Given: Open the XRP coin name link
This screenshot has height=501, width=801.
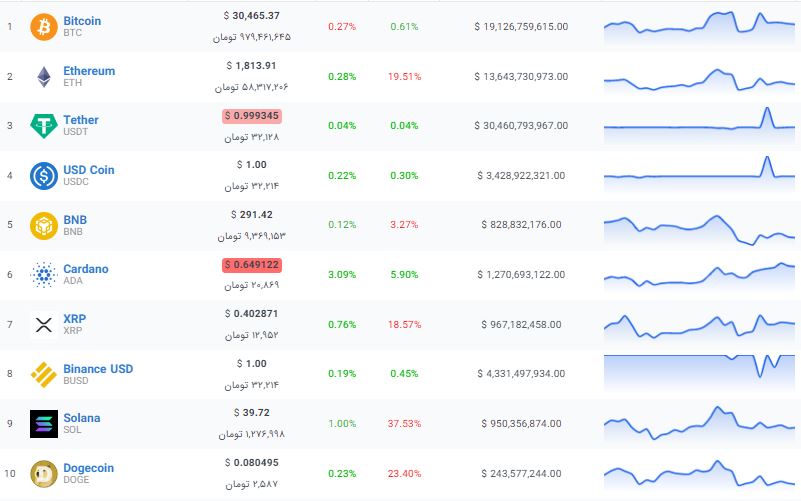Looking at the screenshot, I should tap(74, 319).
